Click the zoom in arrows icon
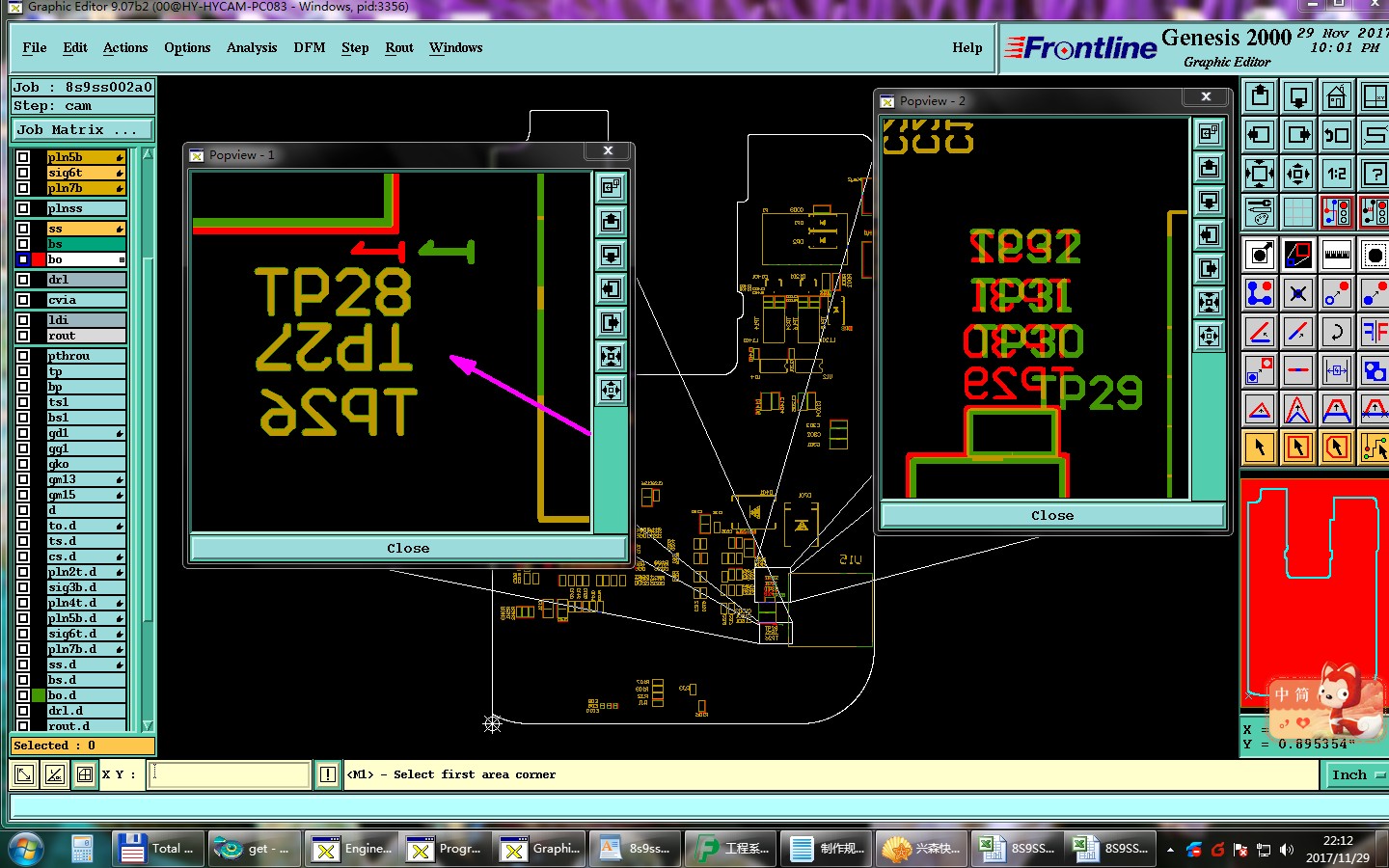 pyautogui.click(x=1260, y=174)
